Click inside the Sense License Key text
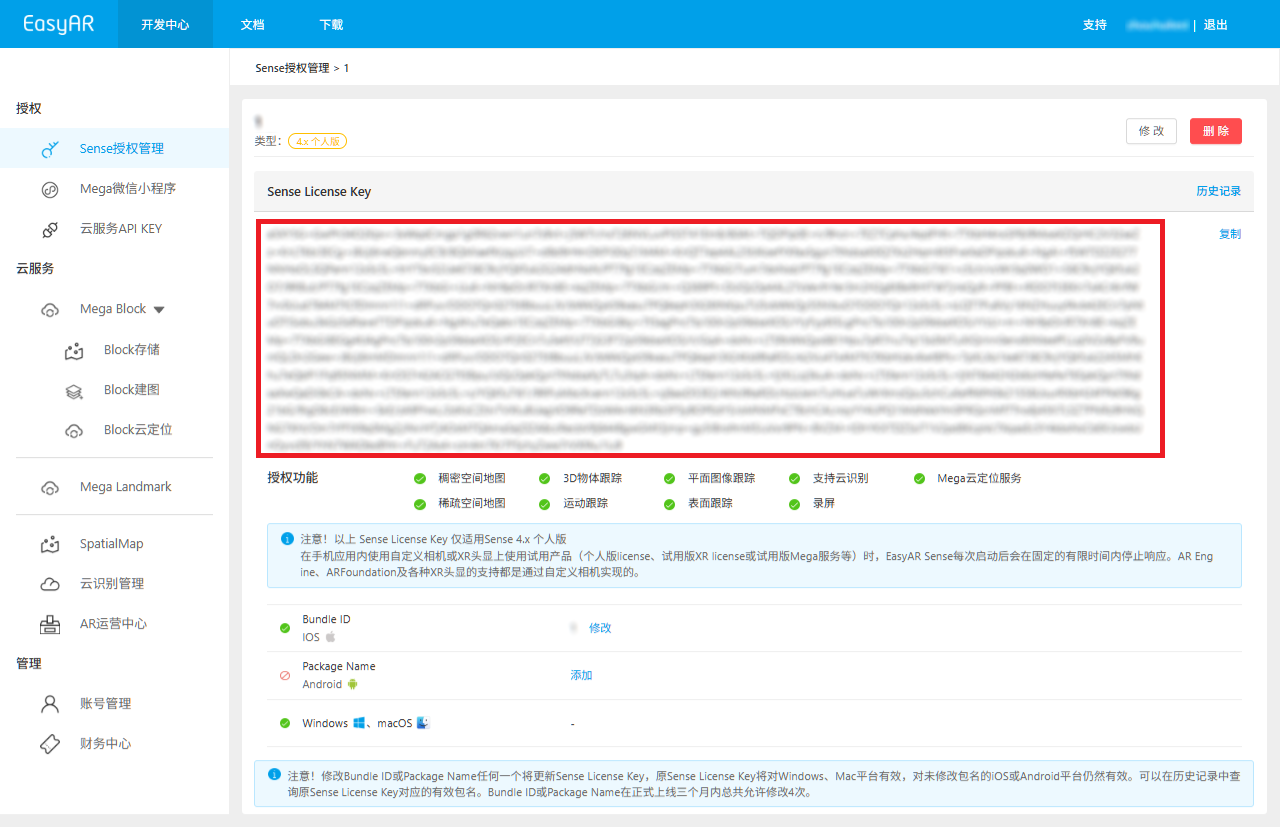Viewport: 1280px width, 827px height. [x=710, y=339]
